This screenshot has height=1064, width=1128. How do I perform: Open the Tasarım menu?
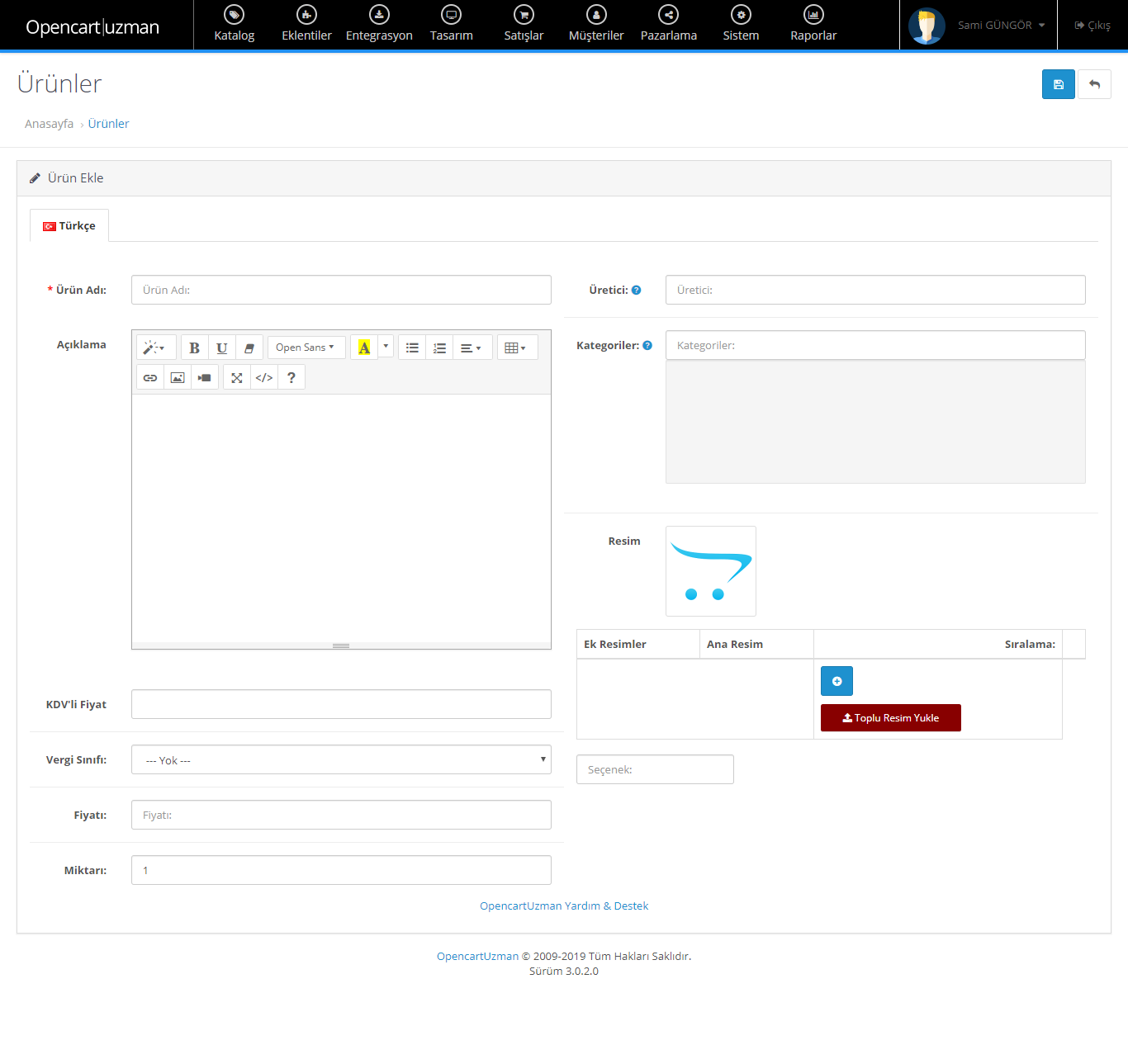pos(452,25)
